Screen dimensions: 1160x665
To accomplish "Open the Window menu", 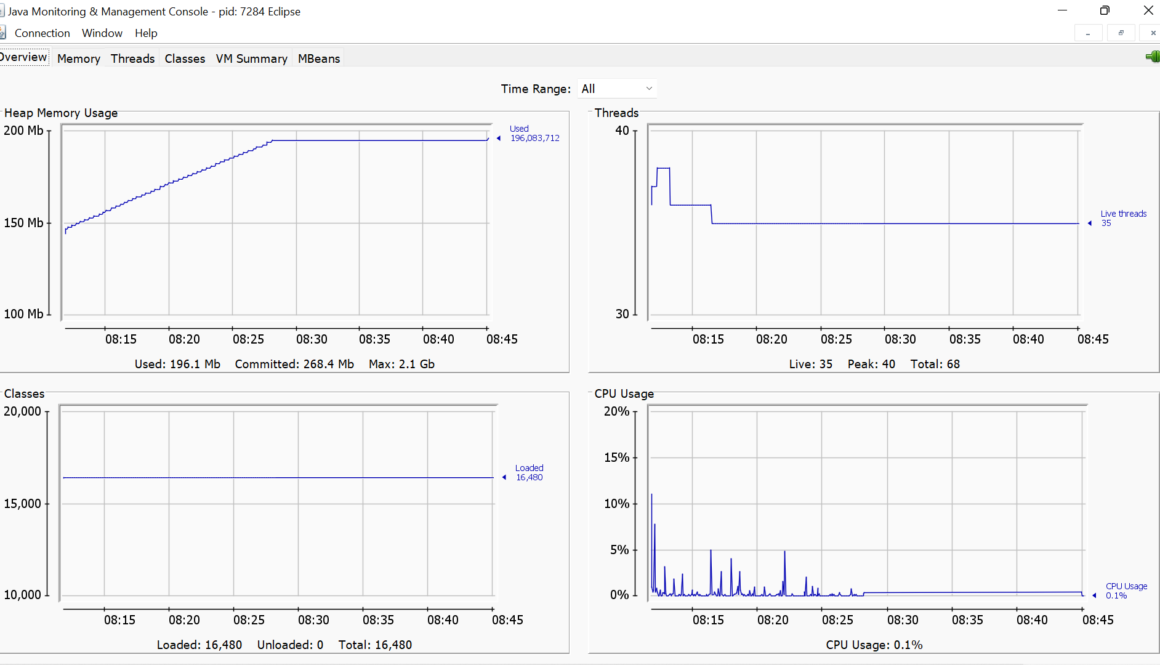I will [102, 33].
